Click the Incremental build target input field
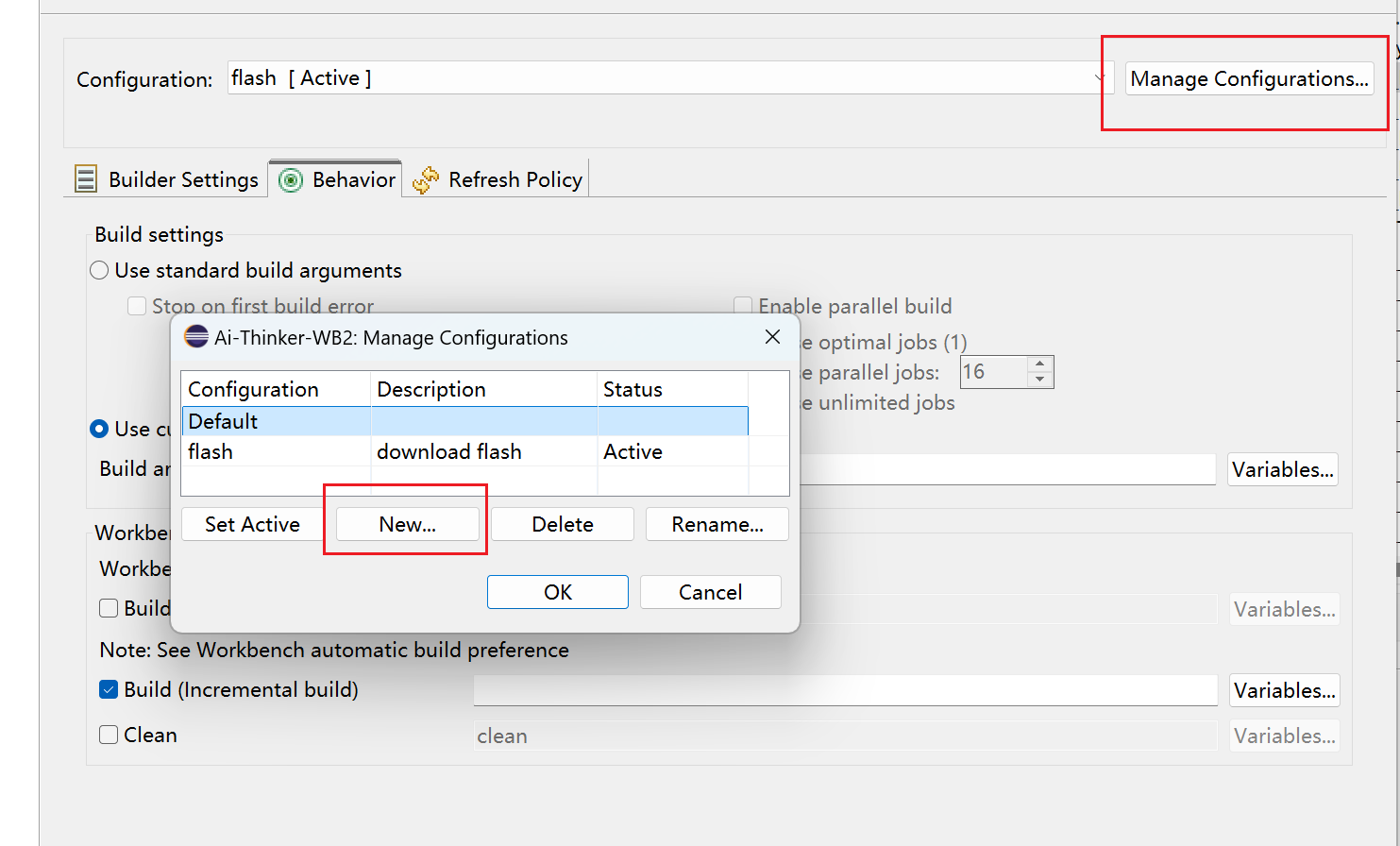Image resolution: width=1400 pixels, height=846 pixels. pyautogui.click(x=846, y=690)
